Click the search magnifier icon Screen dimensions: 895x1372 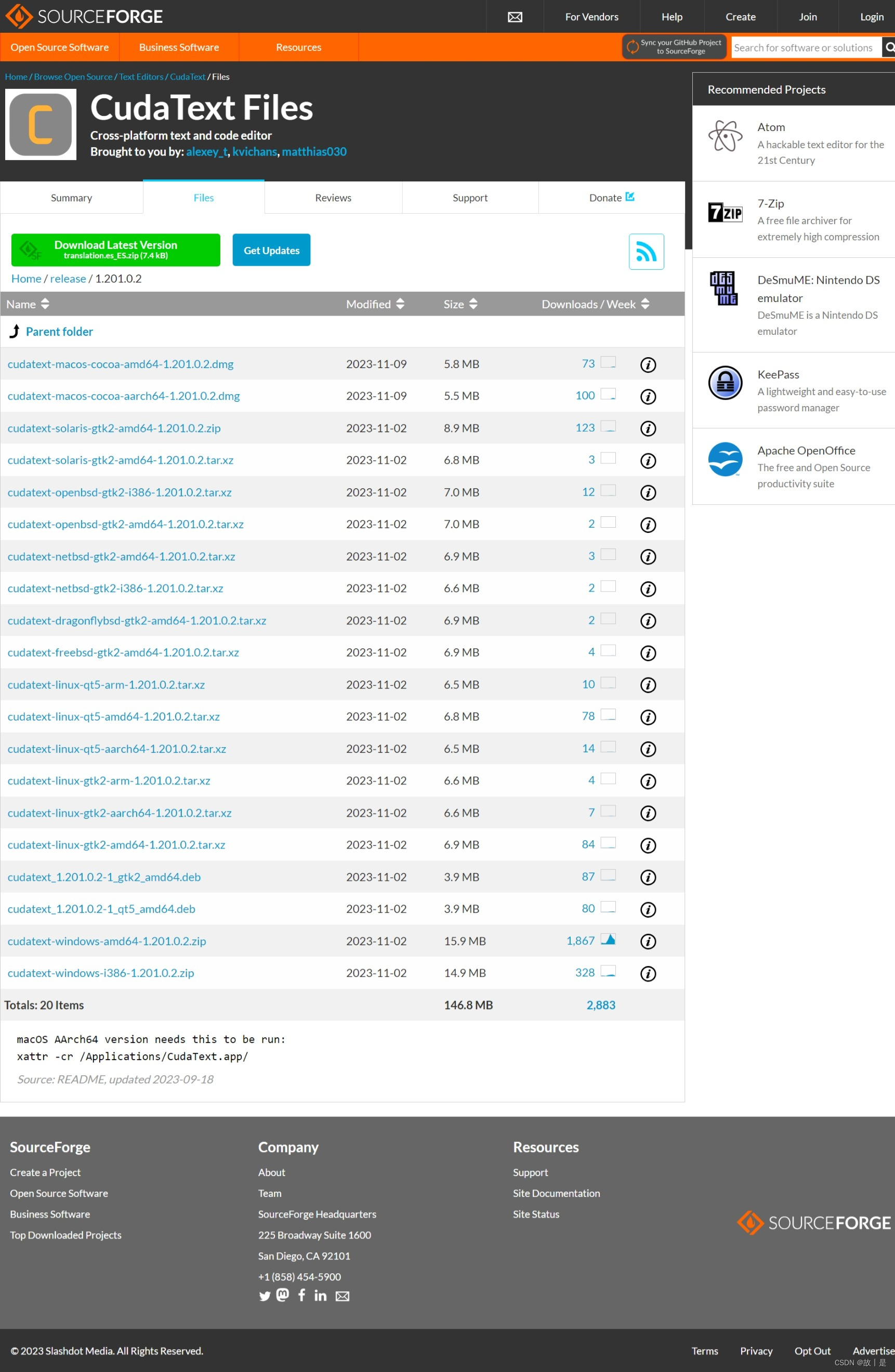coord(889,47)
